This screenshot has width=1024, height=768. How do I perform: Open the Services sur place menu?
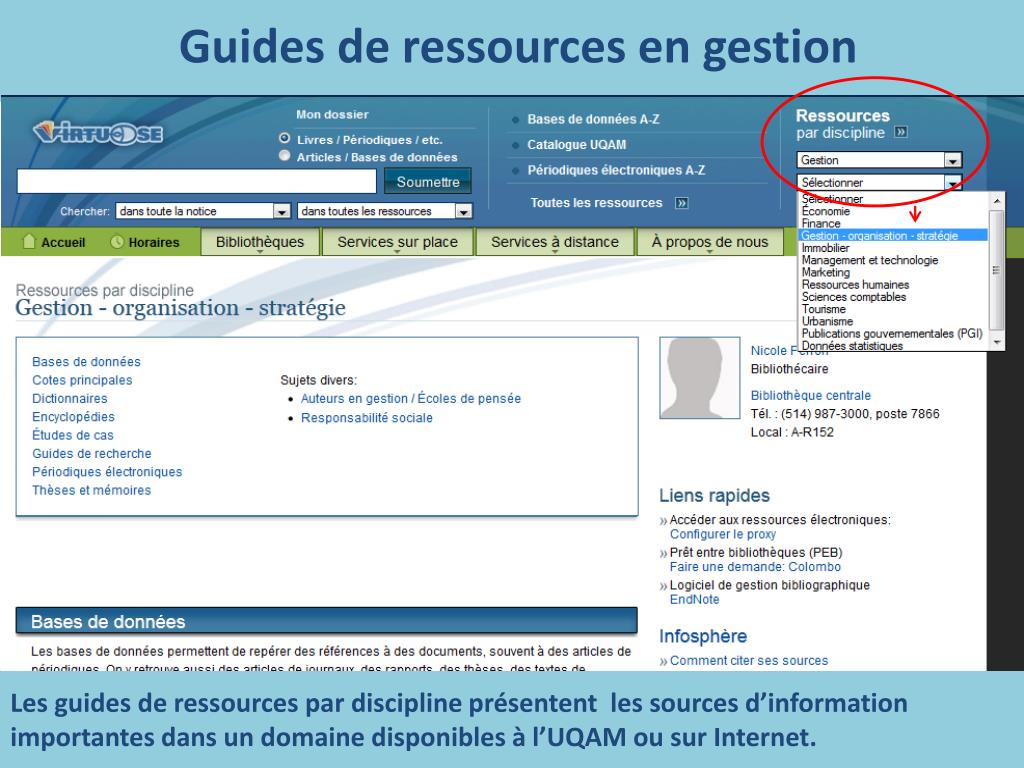point(397,242)
